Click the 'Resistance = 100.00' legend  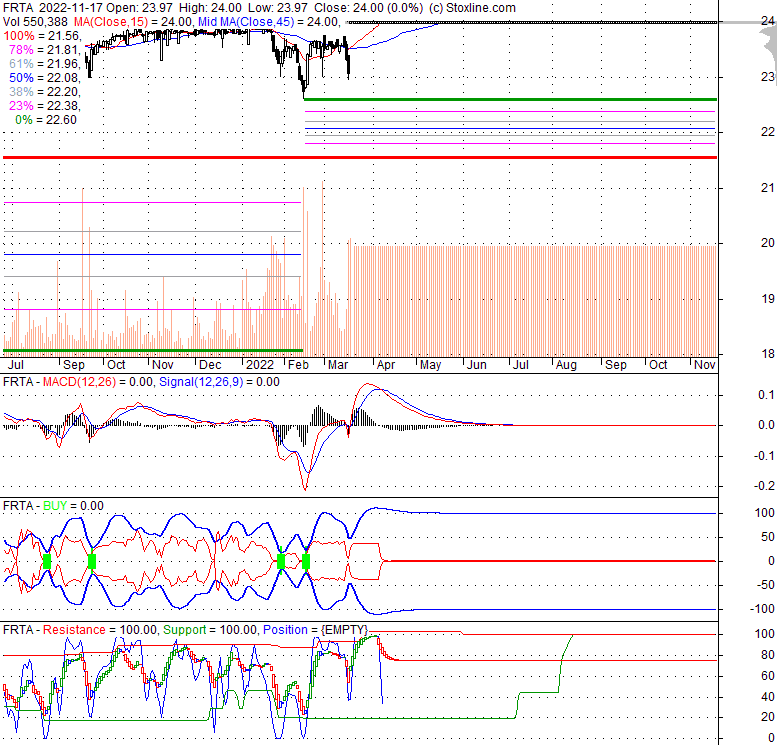tap(100, 630)
